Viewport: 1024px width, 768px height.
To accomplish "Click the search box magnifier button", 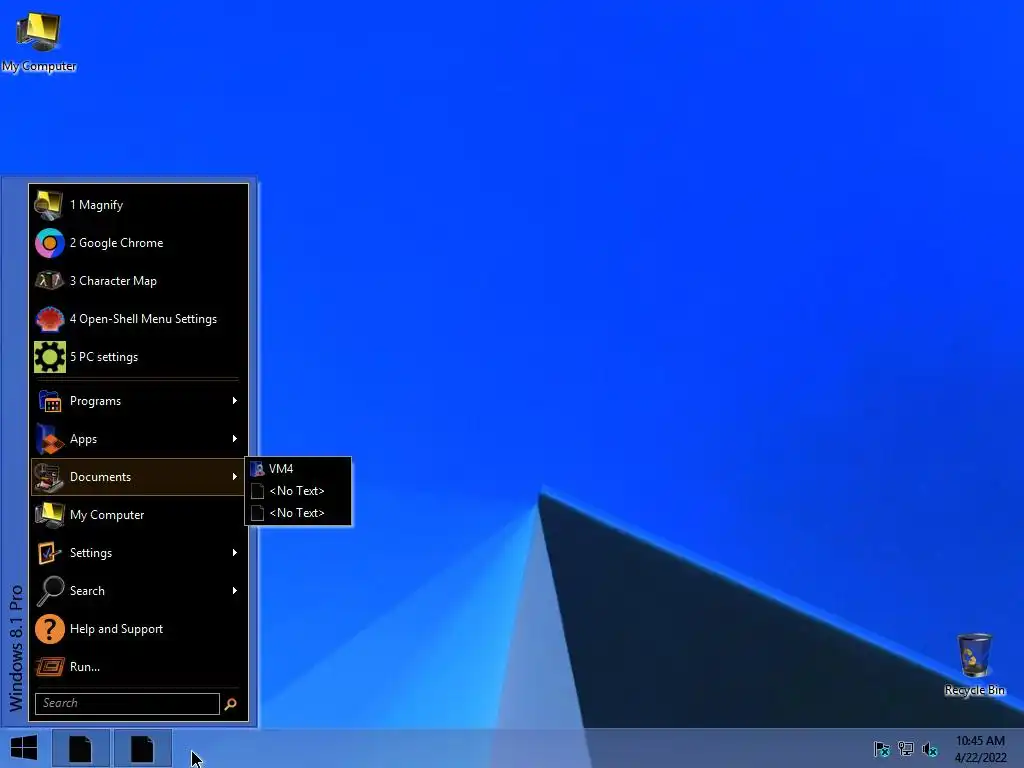I will 231,704.
